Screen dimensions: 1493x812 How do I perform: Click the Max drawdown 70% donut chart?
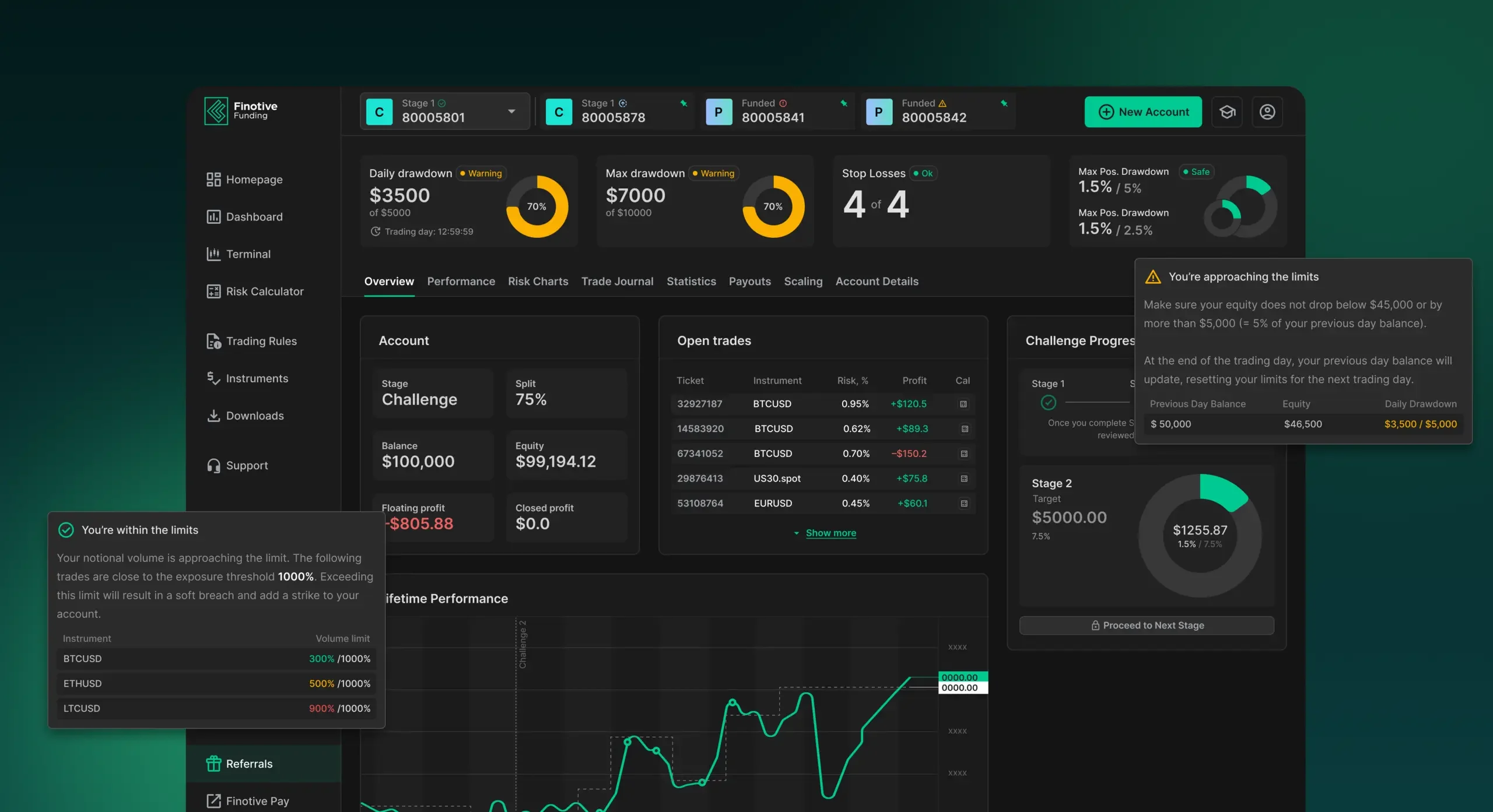click(x=773, y=206)
